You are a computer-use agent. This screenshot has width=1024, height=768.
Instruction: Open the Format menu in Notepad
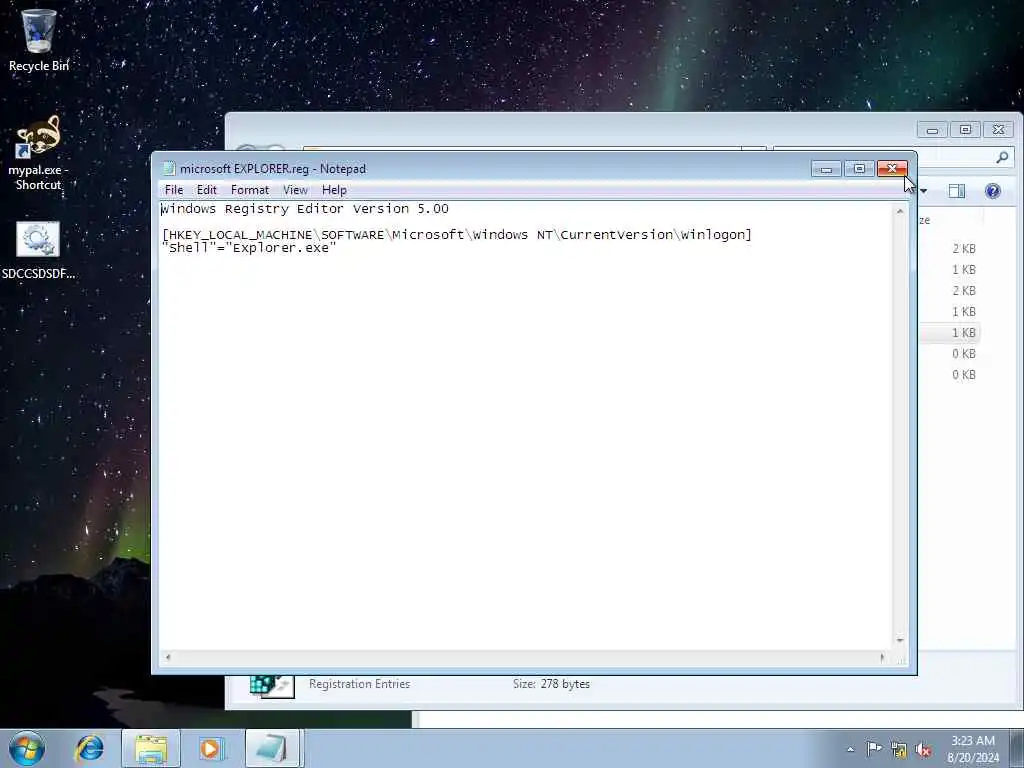pyautogui.click(x=249, y=190)
